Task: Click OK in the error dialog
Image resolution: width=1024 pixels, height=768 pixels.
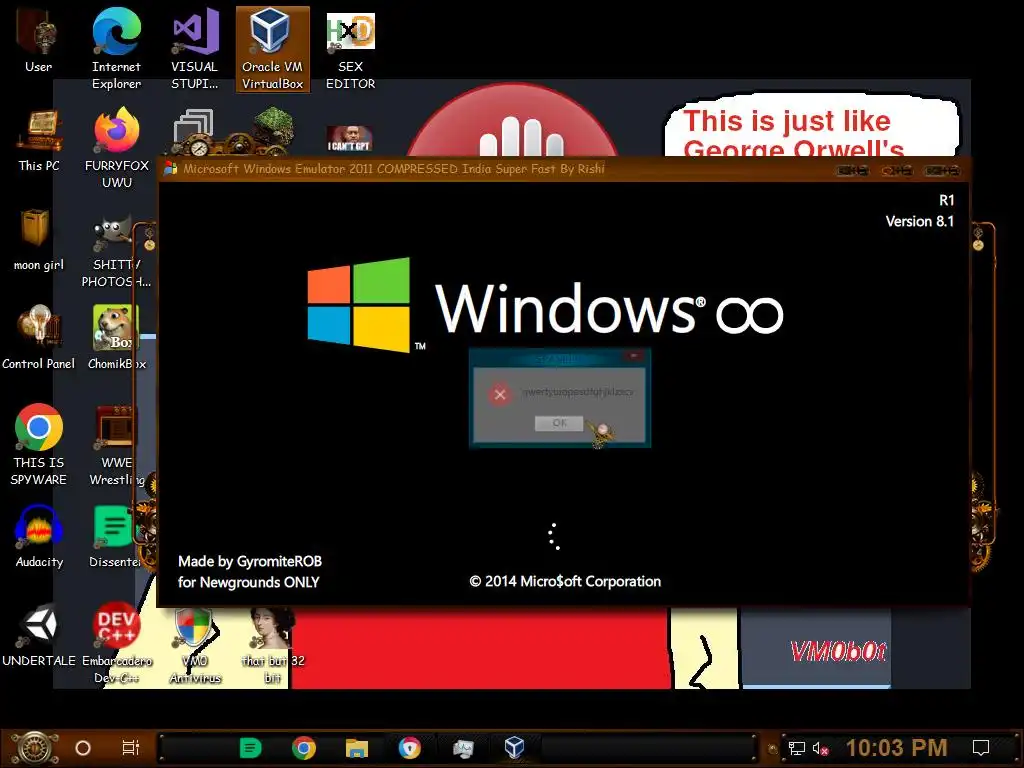Action: 559,423
